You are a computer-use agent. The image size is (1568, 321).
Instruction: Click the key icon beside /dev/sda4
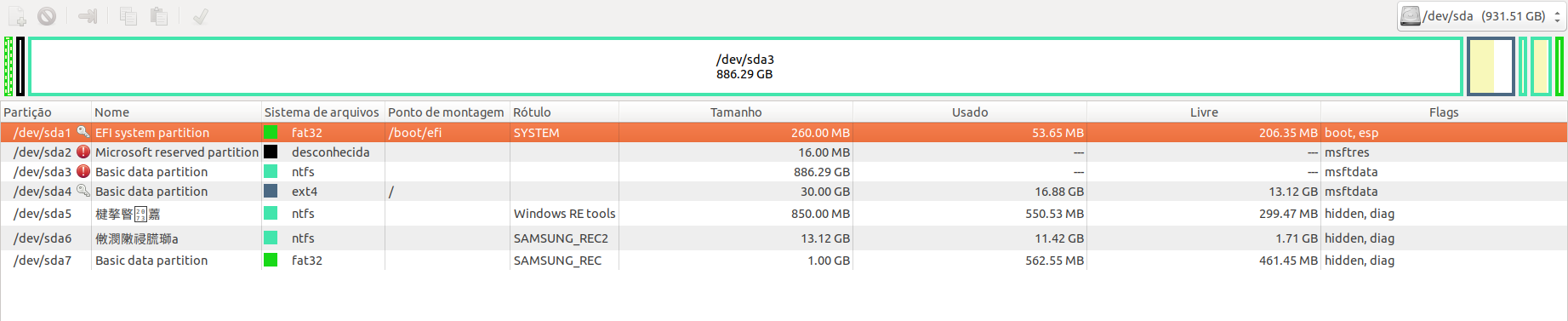point(83,191)
